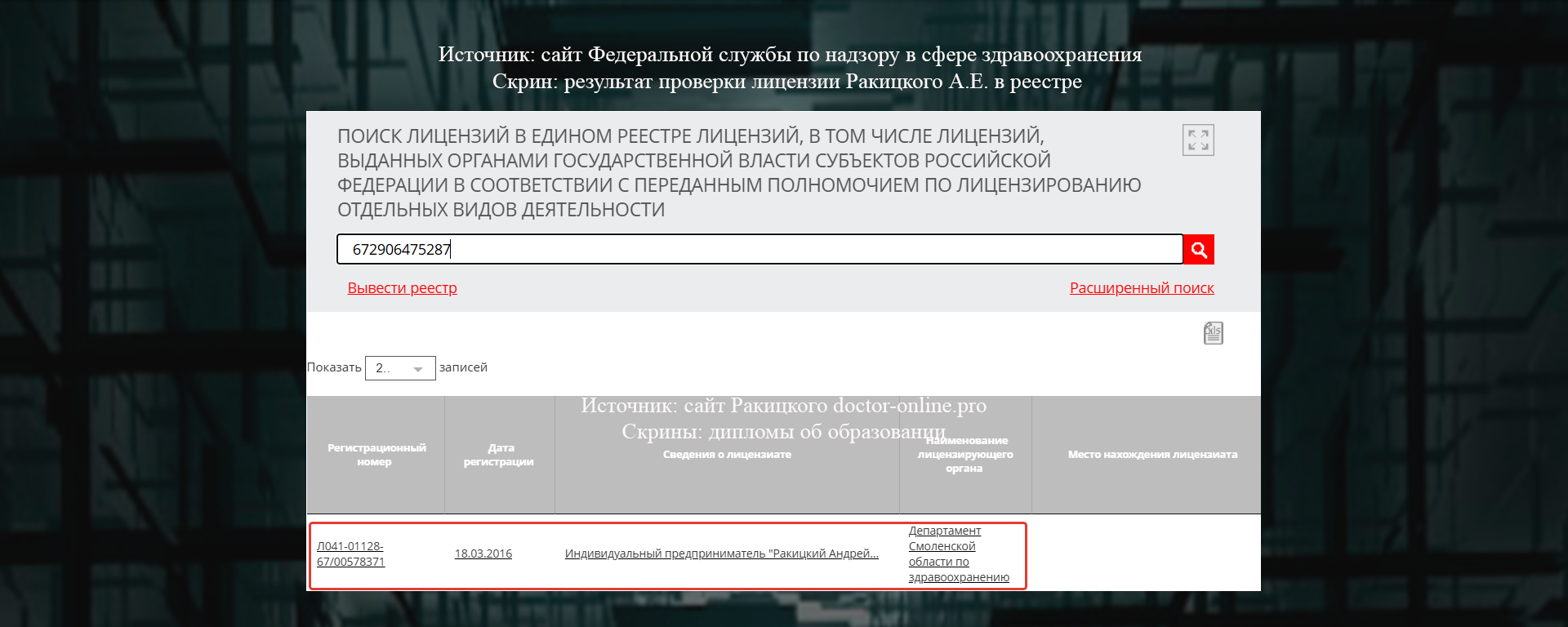Sort by "Регистрационный номер" column header
1568x627 pixels.
376,455
